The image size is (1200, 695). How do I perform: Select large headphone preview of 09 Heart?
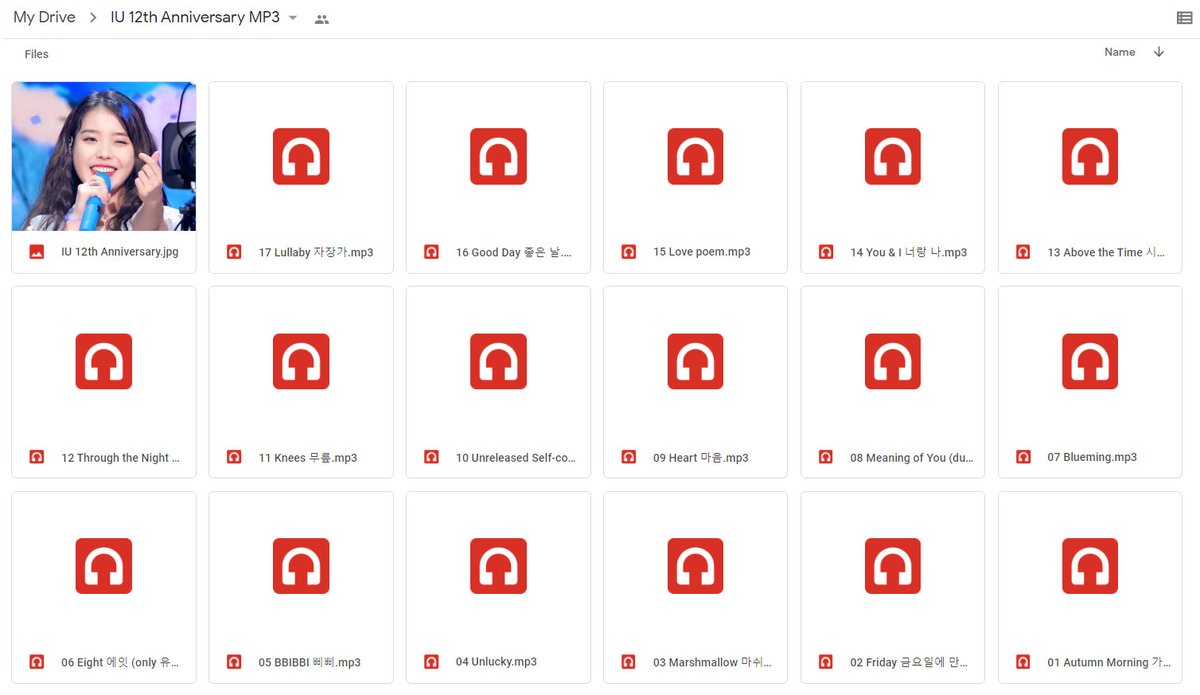click(696, 361)
